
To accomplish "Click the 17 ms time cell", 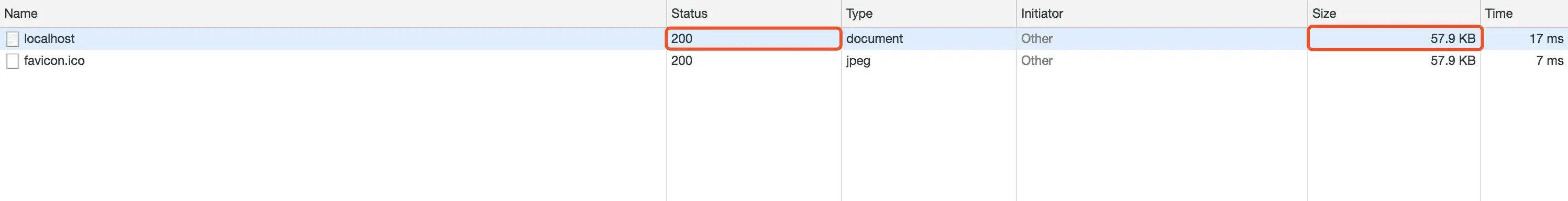I will pos(1546,38).
